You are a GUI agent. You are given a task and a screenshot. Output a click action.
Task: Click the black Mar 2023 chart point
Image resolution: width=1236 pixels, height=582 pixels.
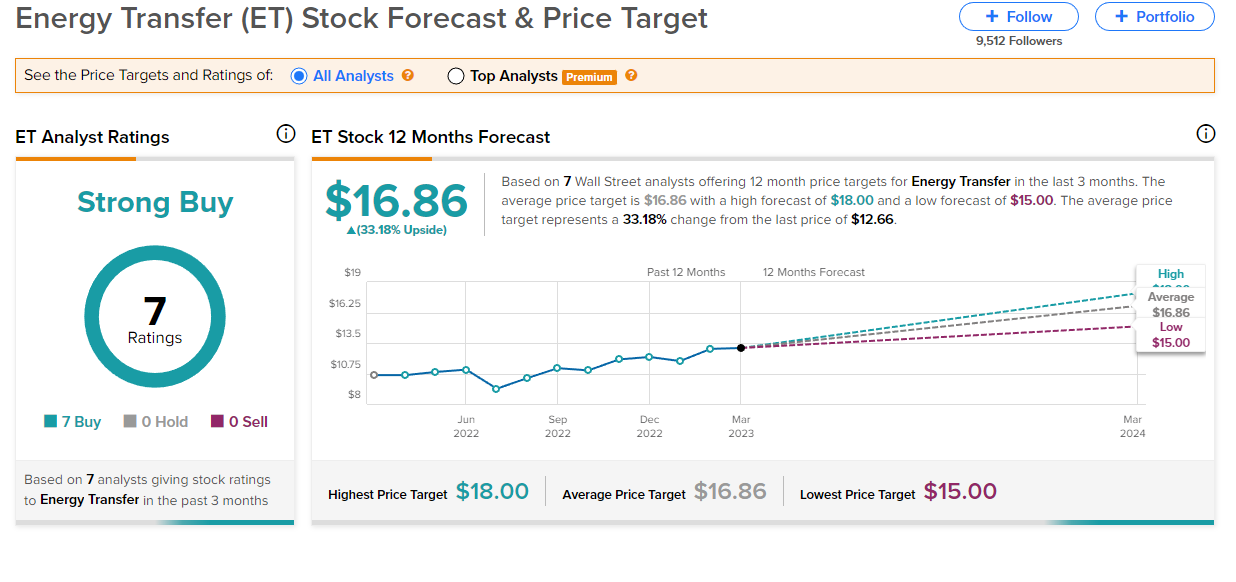point(741,348)
